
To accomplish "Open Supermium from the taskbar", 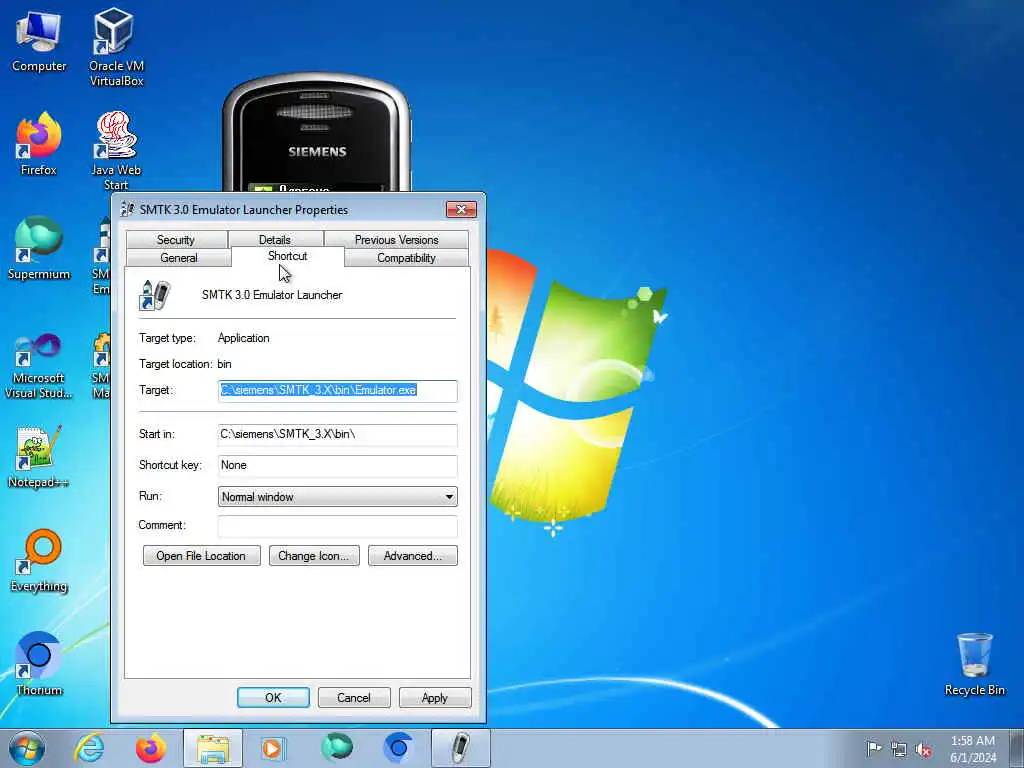I will pyautogui.click(x=336, y=748).
